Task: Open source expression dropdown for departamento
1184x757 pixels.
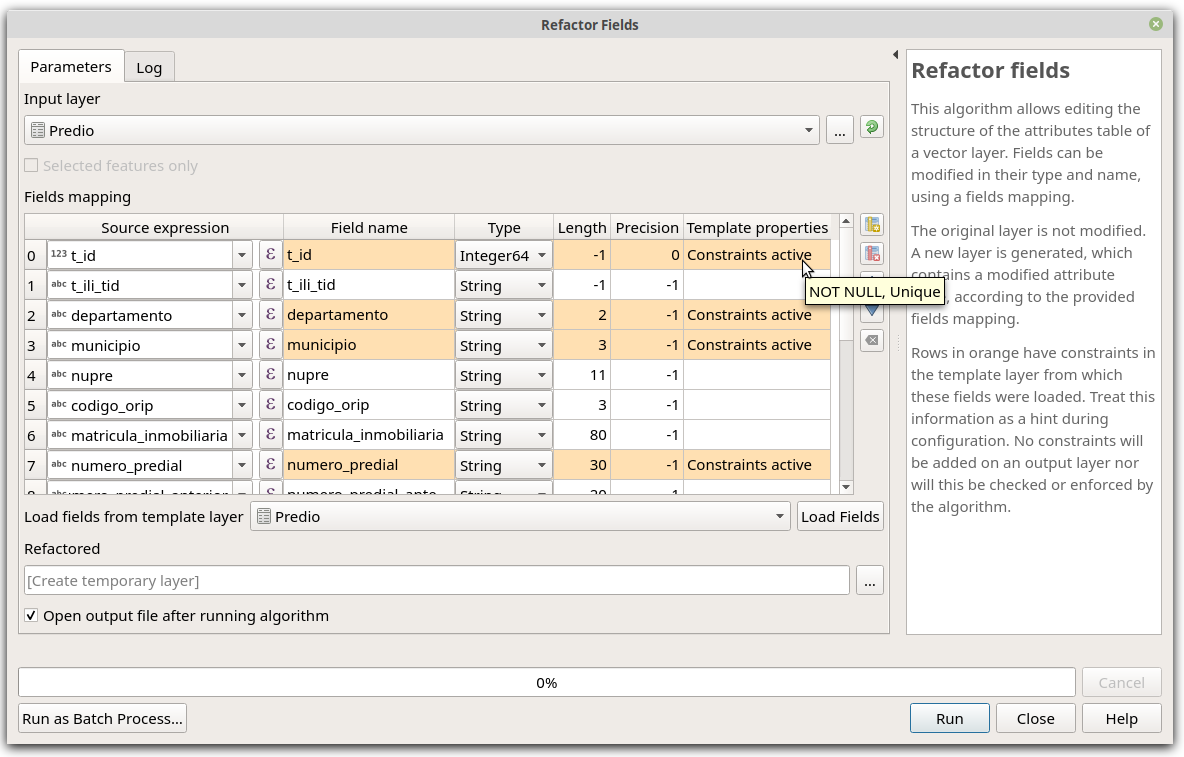Action: click(x=242, y=316)
